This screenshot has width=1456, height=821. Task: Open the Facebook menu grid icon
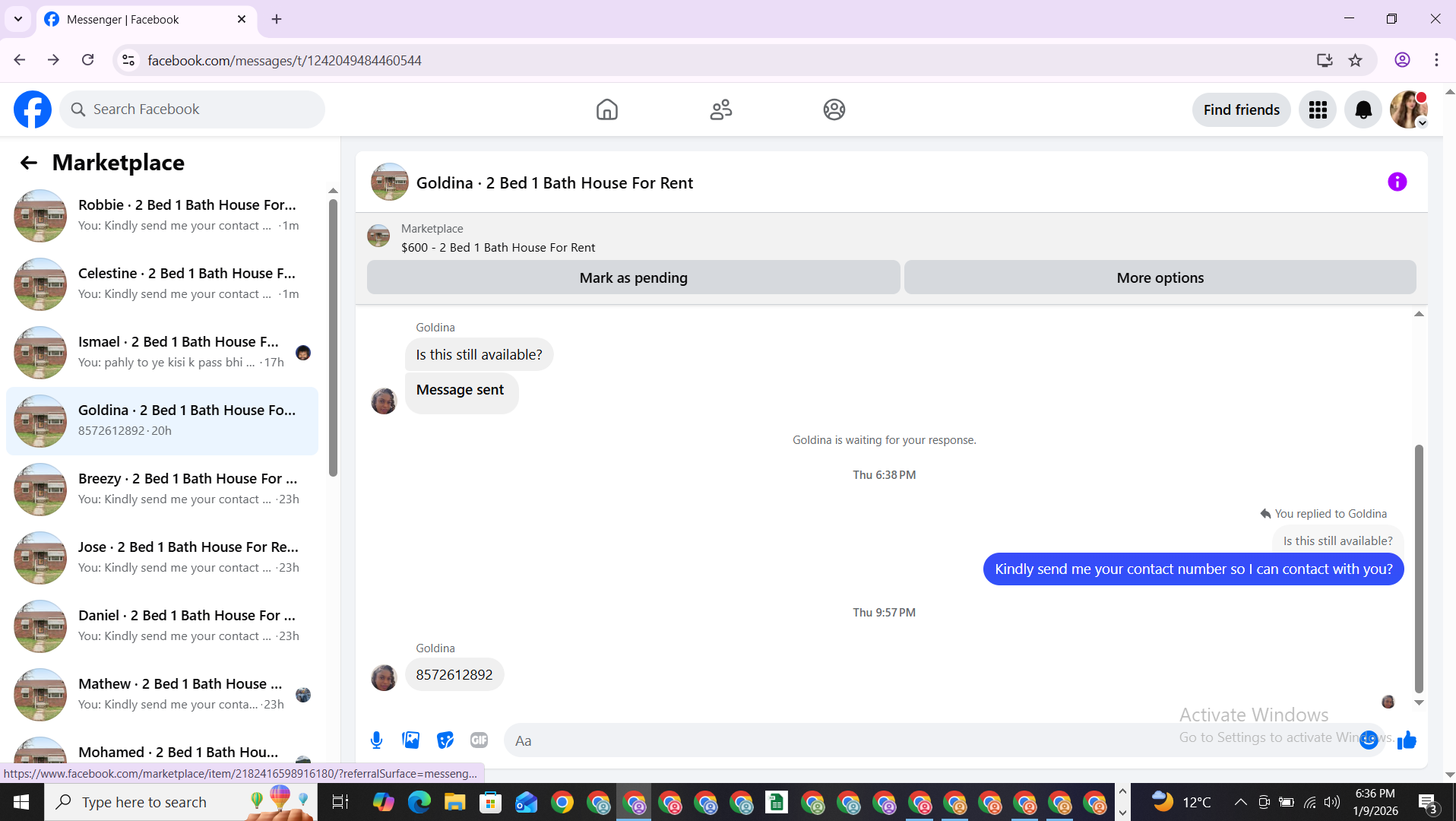pos(1318,110)
